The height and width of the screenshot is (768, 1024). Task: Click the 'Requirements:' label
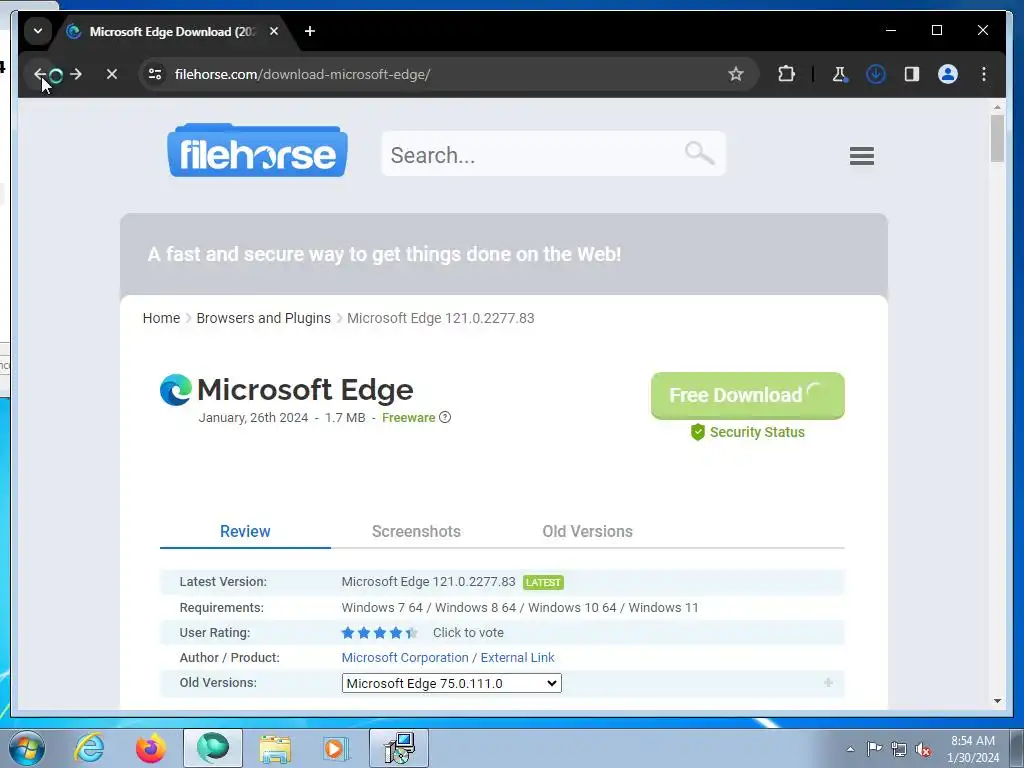(x=221, y=608)
